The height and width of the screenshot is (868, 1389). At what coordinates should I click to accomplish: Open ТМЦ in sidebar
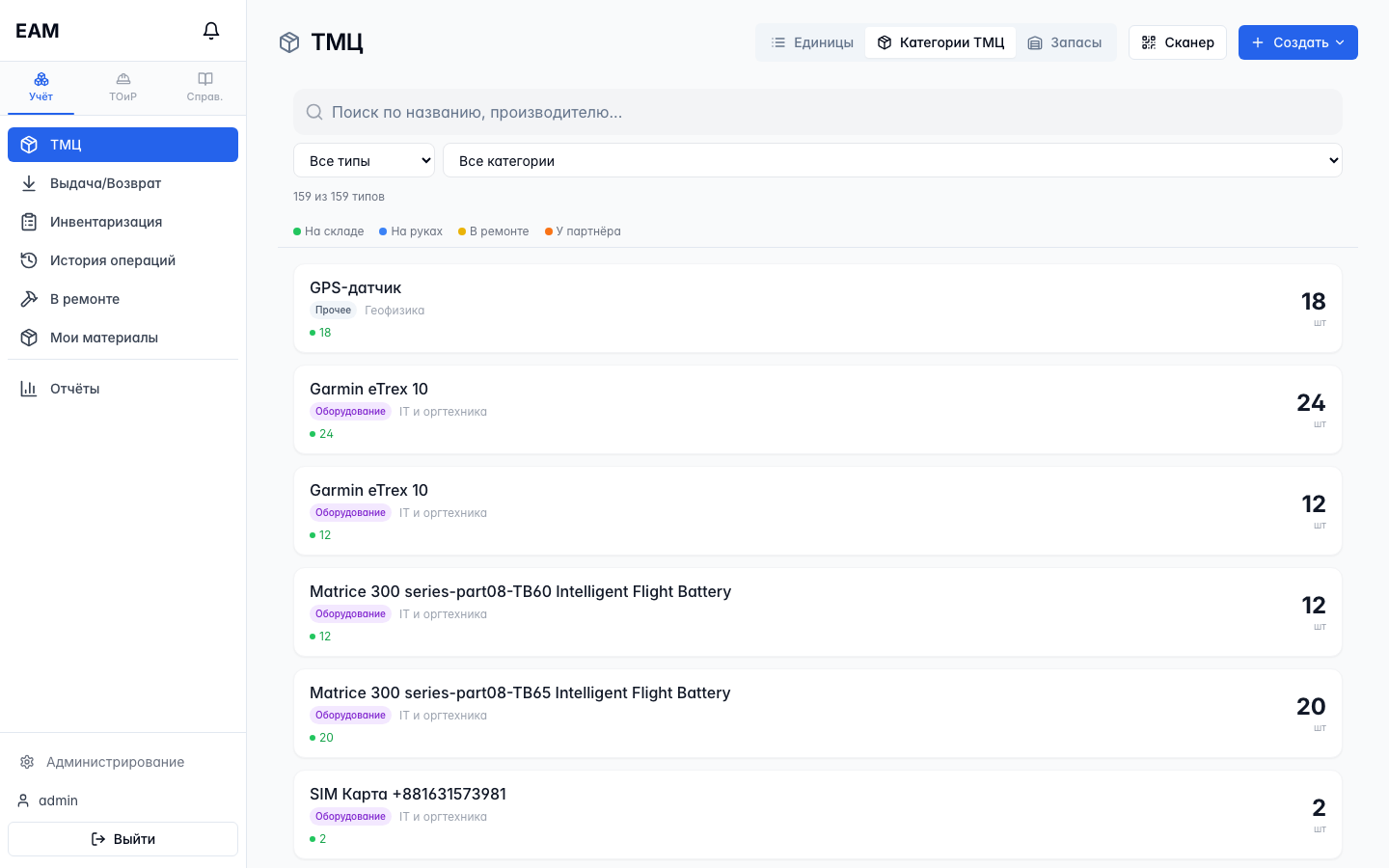pos(123,145)
